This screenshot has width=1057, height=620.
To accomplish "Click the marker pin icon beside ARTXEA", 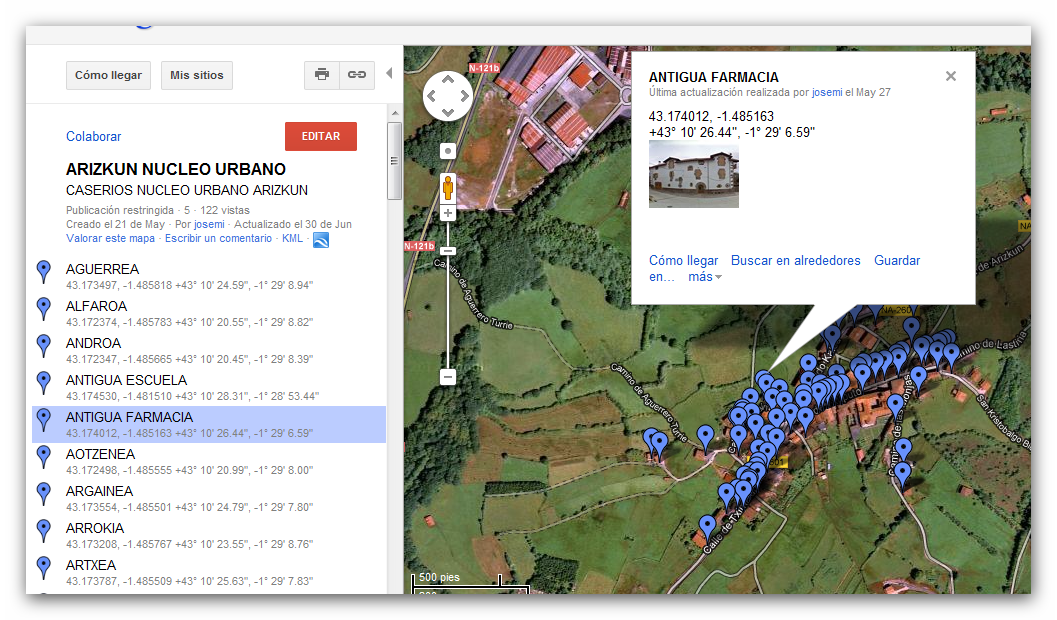I will [x=44, y=568].
